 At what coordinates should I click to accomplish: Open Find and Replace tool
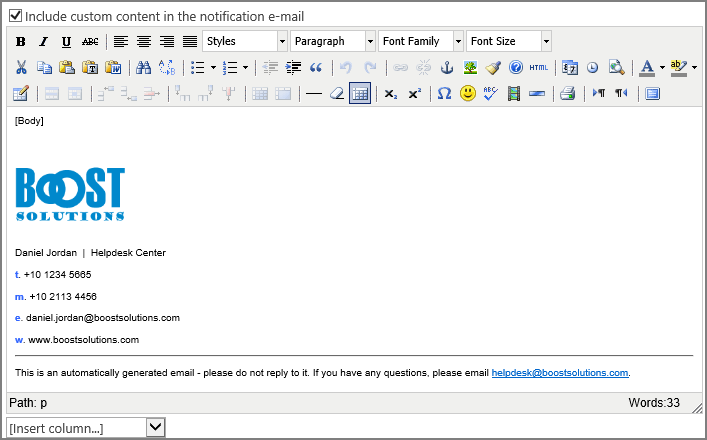(167, 68)
